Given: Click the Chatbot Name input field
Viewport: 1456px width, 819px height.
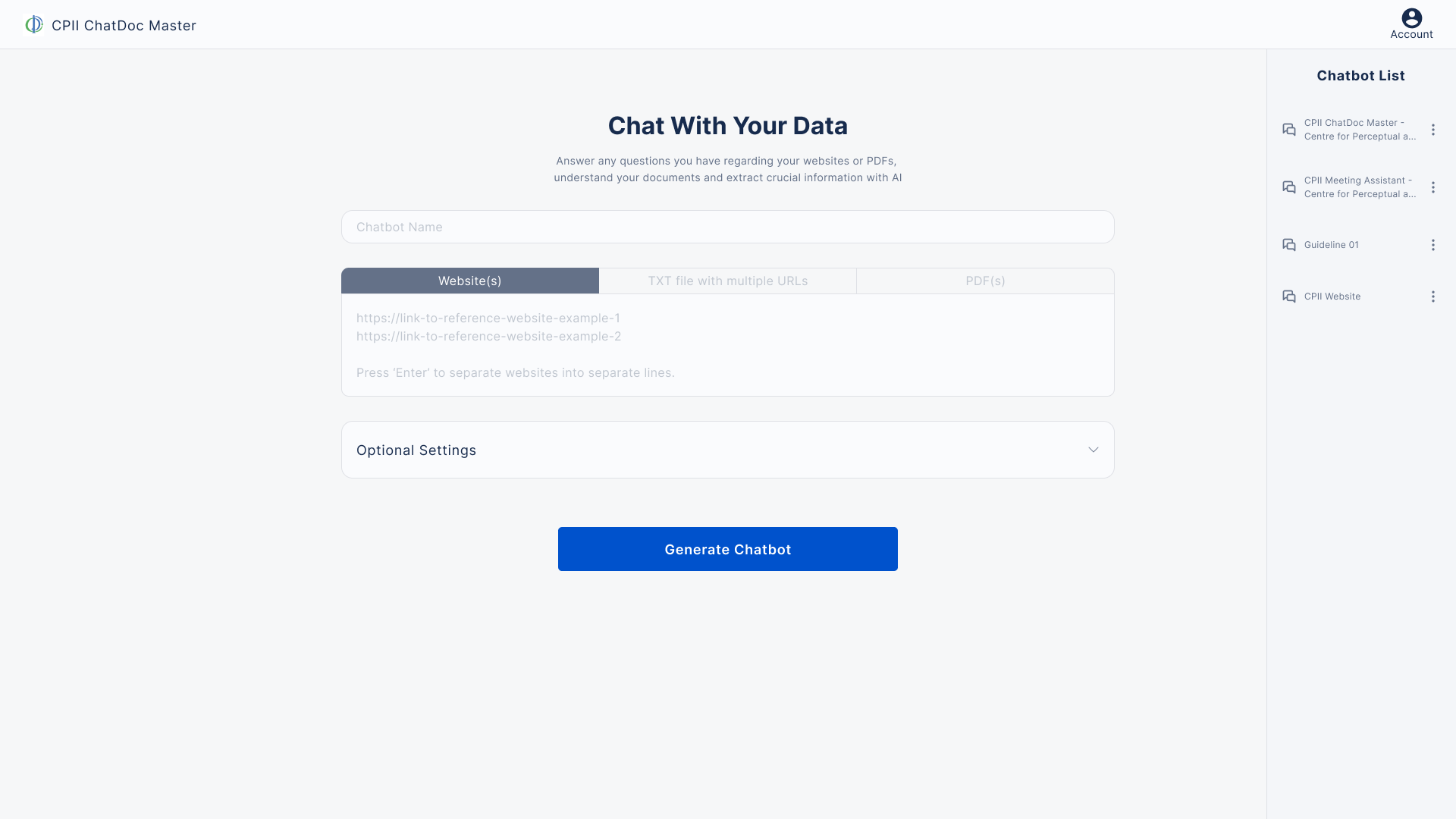Looking at the screenshot, I should point(727,227).
